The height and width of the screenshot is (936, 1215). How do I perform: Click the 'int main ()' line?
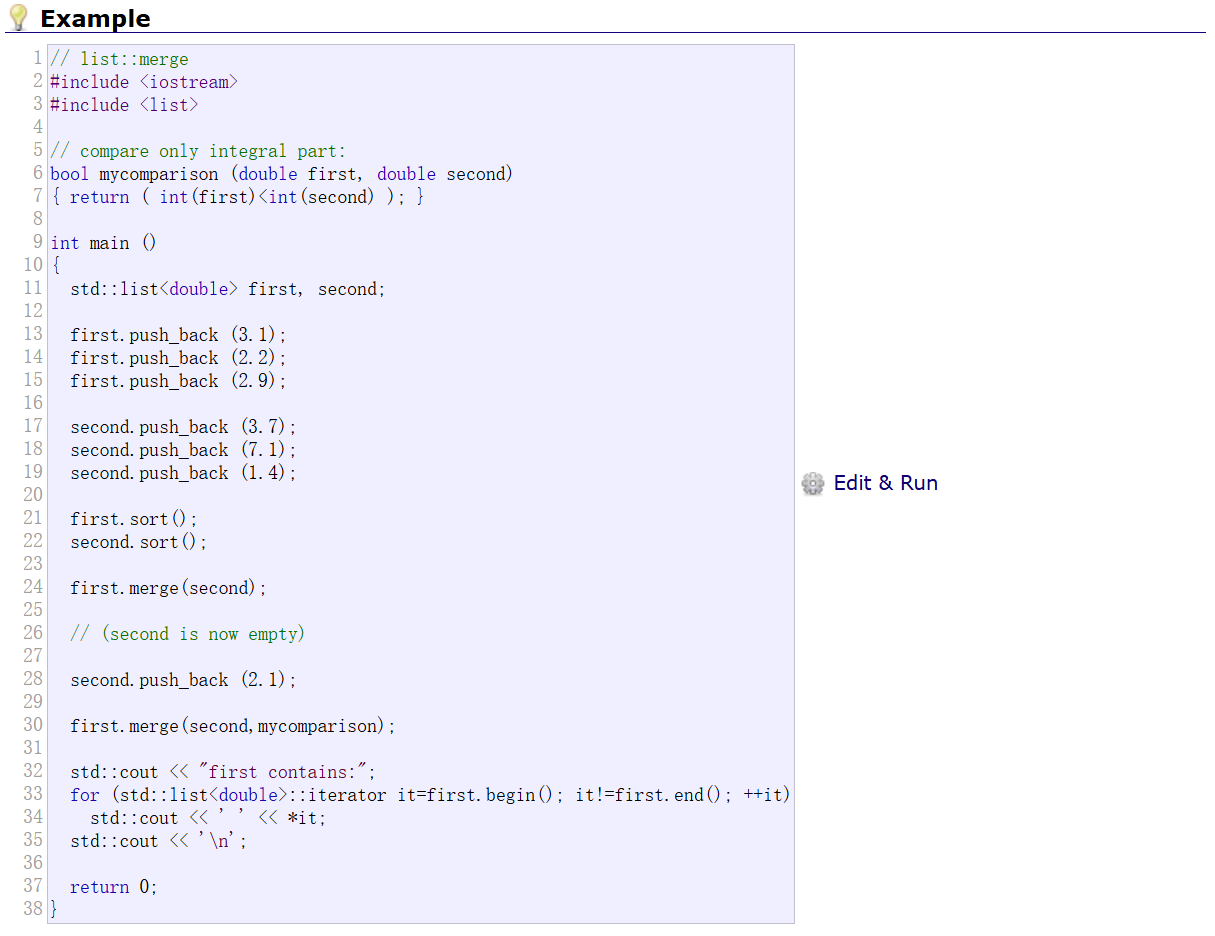click(104, 243)
